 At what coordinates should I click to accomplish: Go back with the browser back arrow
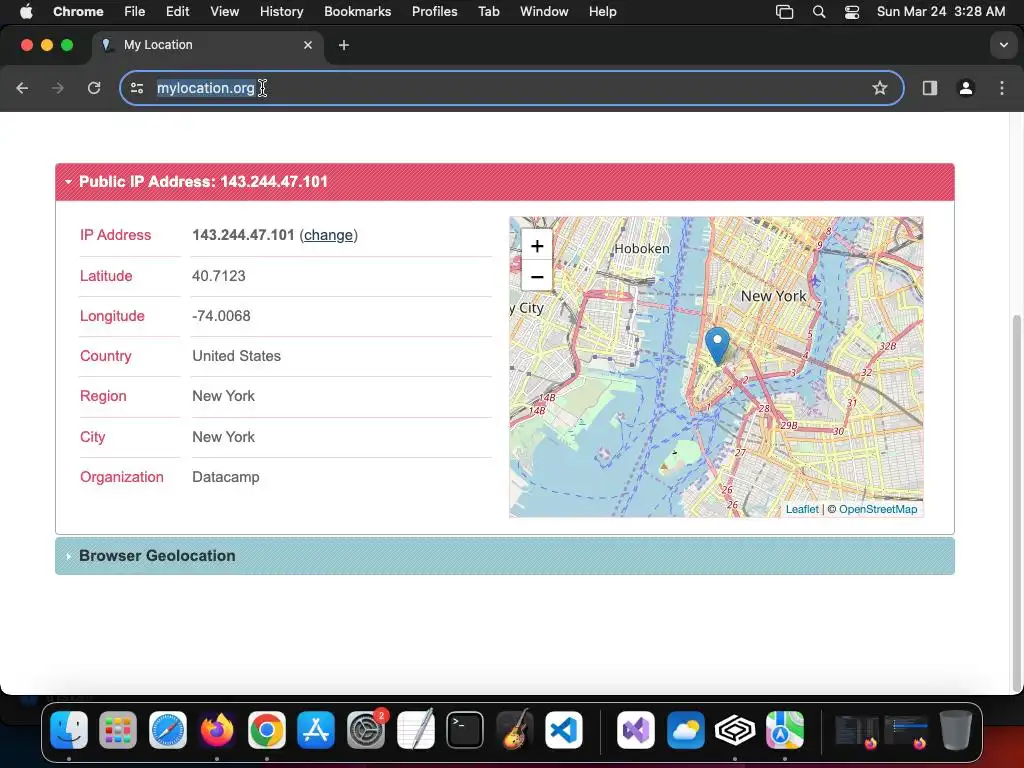[22, 88]
